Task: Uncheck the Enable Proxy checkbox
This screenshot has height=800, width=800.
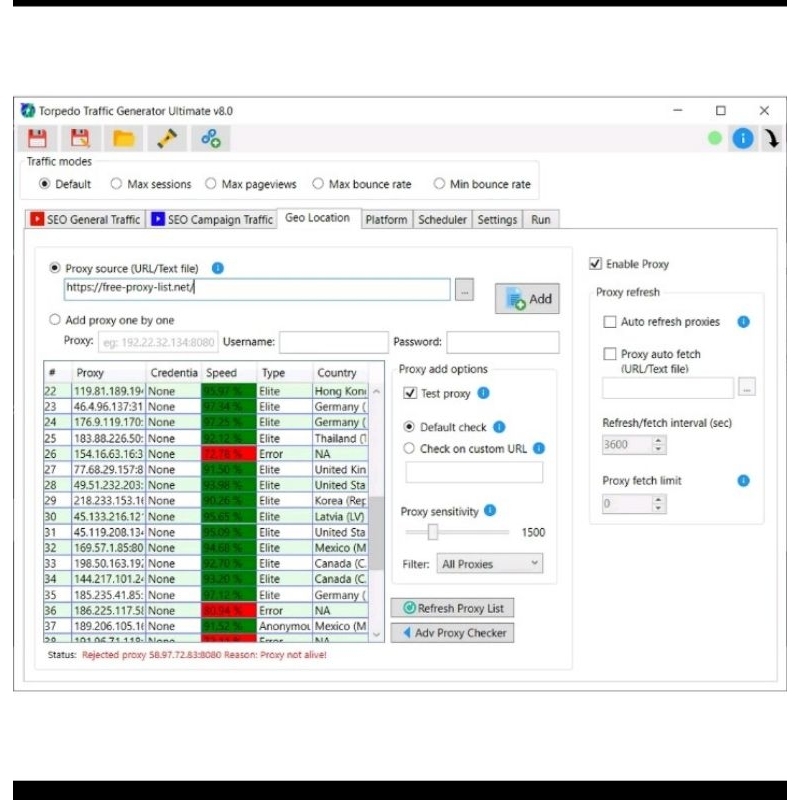Action: tap(596, 264)
